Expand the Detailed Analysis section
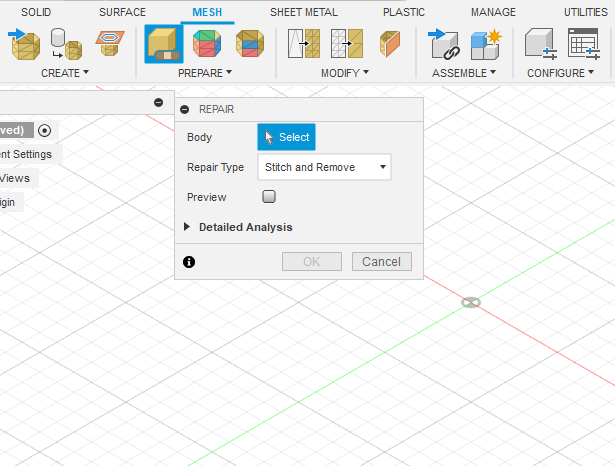Viewport: 615px width, 466px height. click(x=187, y=227)
